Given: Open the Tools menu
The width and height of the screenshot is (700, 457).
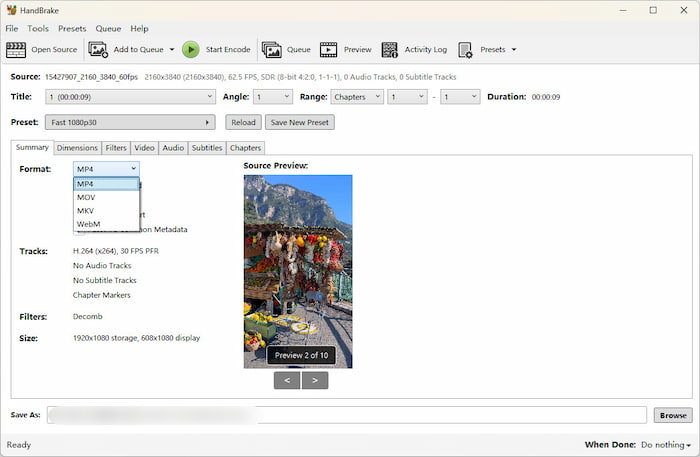Looking at the screenshot, I should tap(38, 29).
